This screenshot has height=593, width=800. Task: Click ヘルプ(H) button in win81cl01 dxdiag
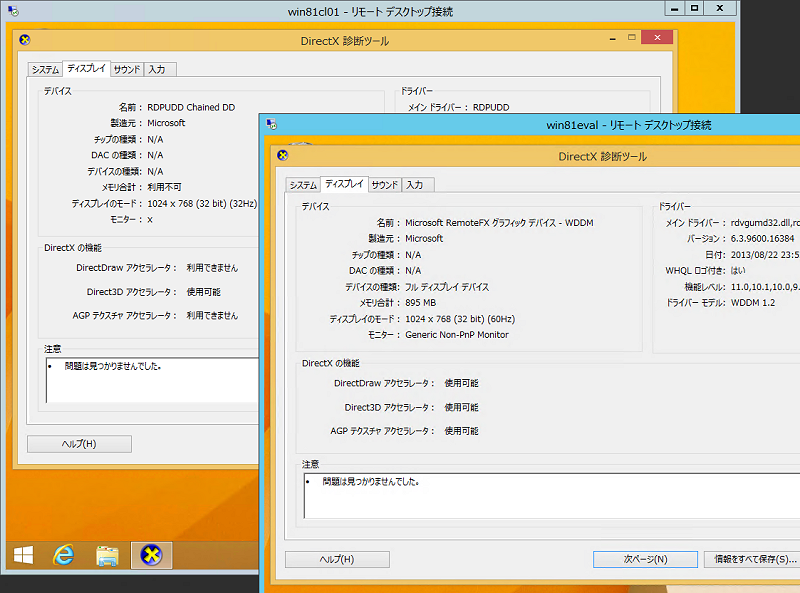tap(79, 444)
